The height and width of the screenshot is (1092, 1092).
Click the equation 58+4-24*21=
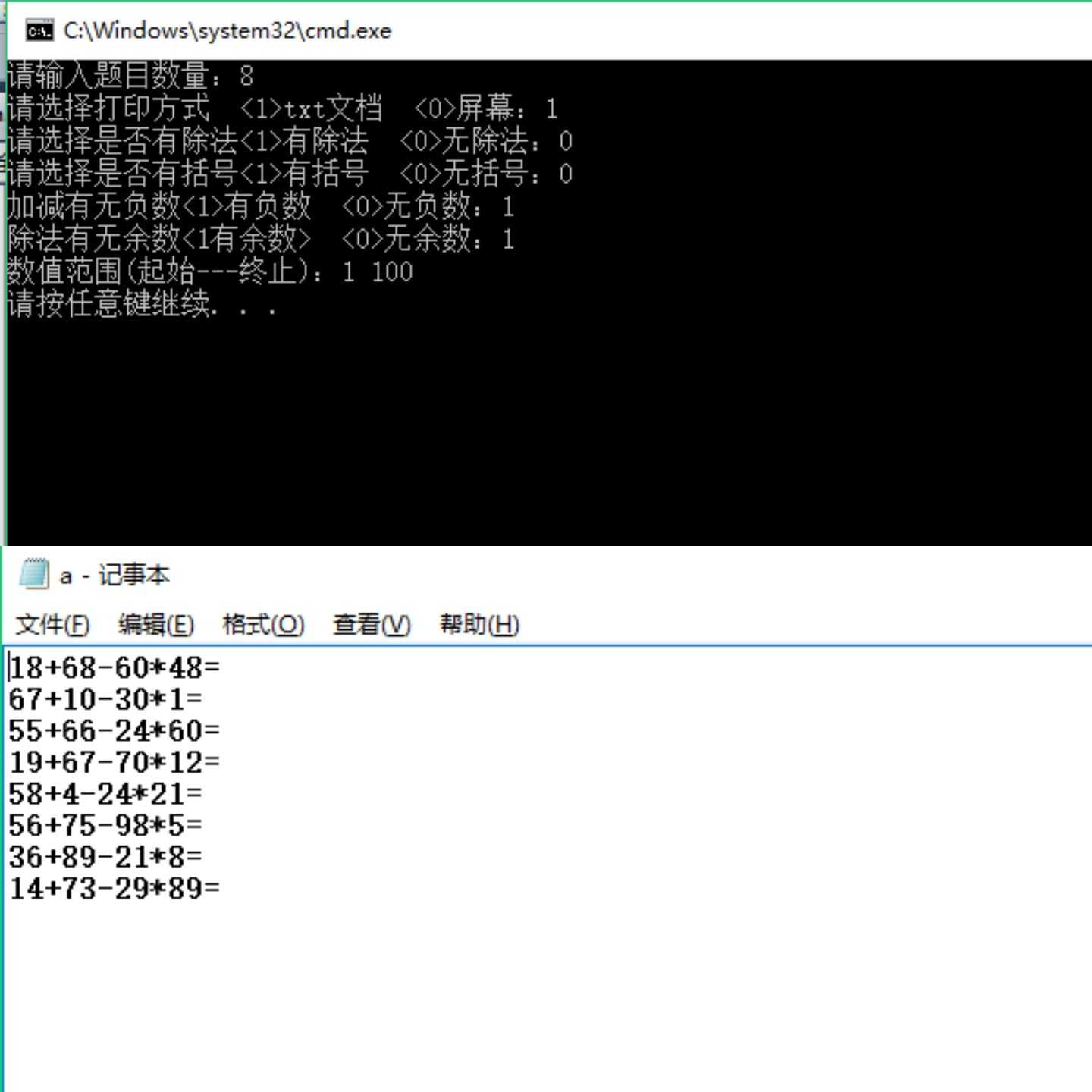(x=105, y=794)
